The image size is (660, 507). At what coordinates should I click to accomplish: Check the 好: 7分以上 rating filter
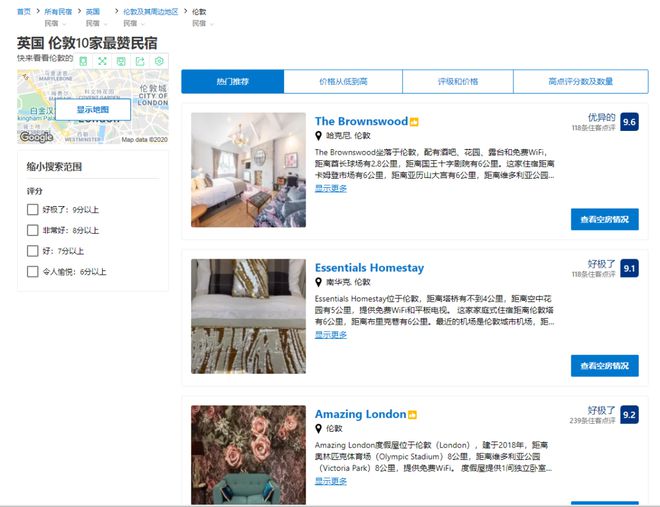click(32, 251)
